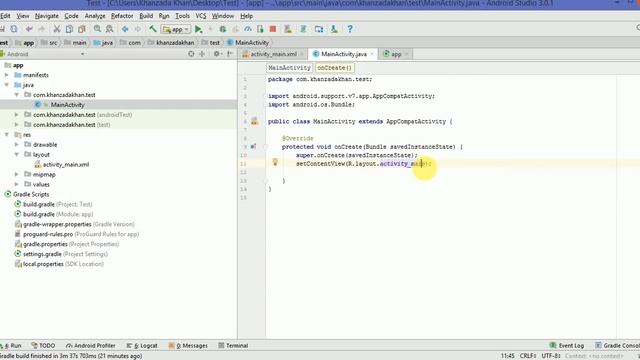
Task: Click the Android Profiler gauge icon
Action: point(248,29)
